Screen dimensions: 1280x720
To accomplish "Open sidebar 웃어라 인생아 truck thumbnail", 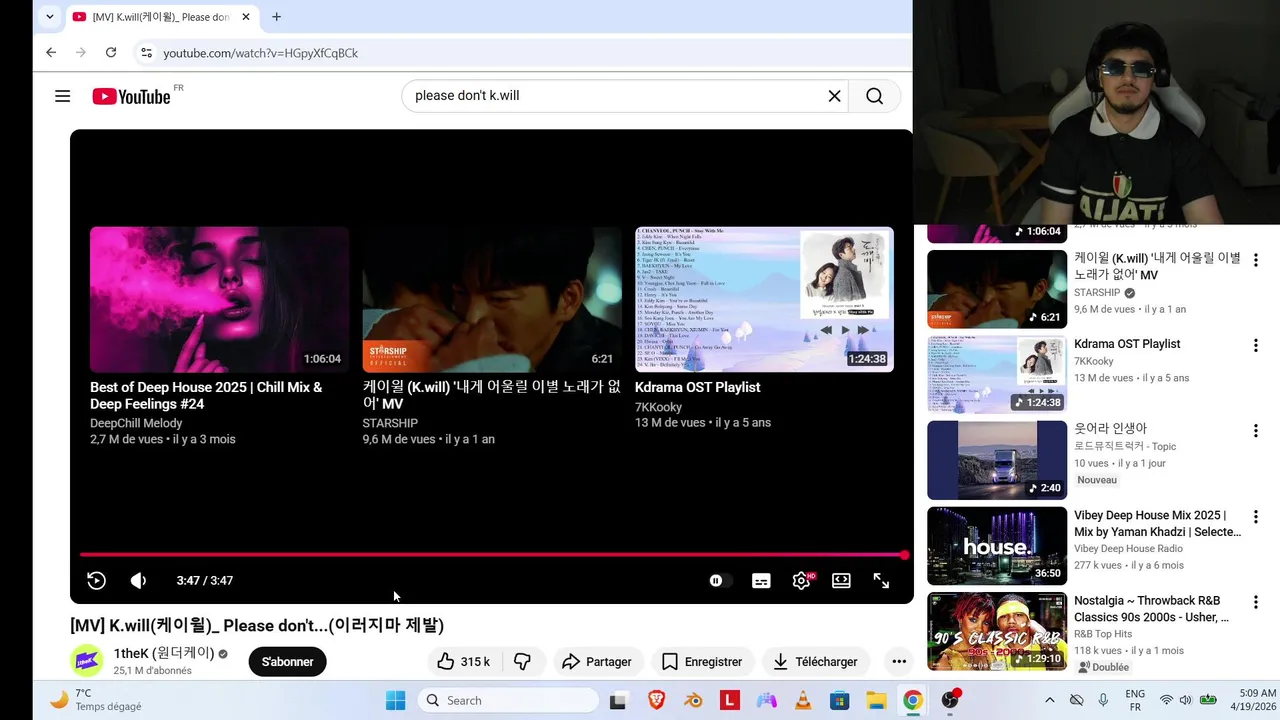I will [997, 460].
